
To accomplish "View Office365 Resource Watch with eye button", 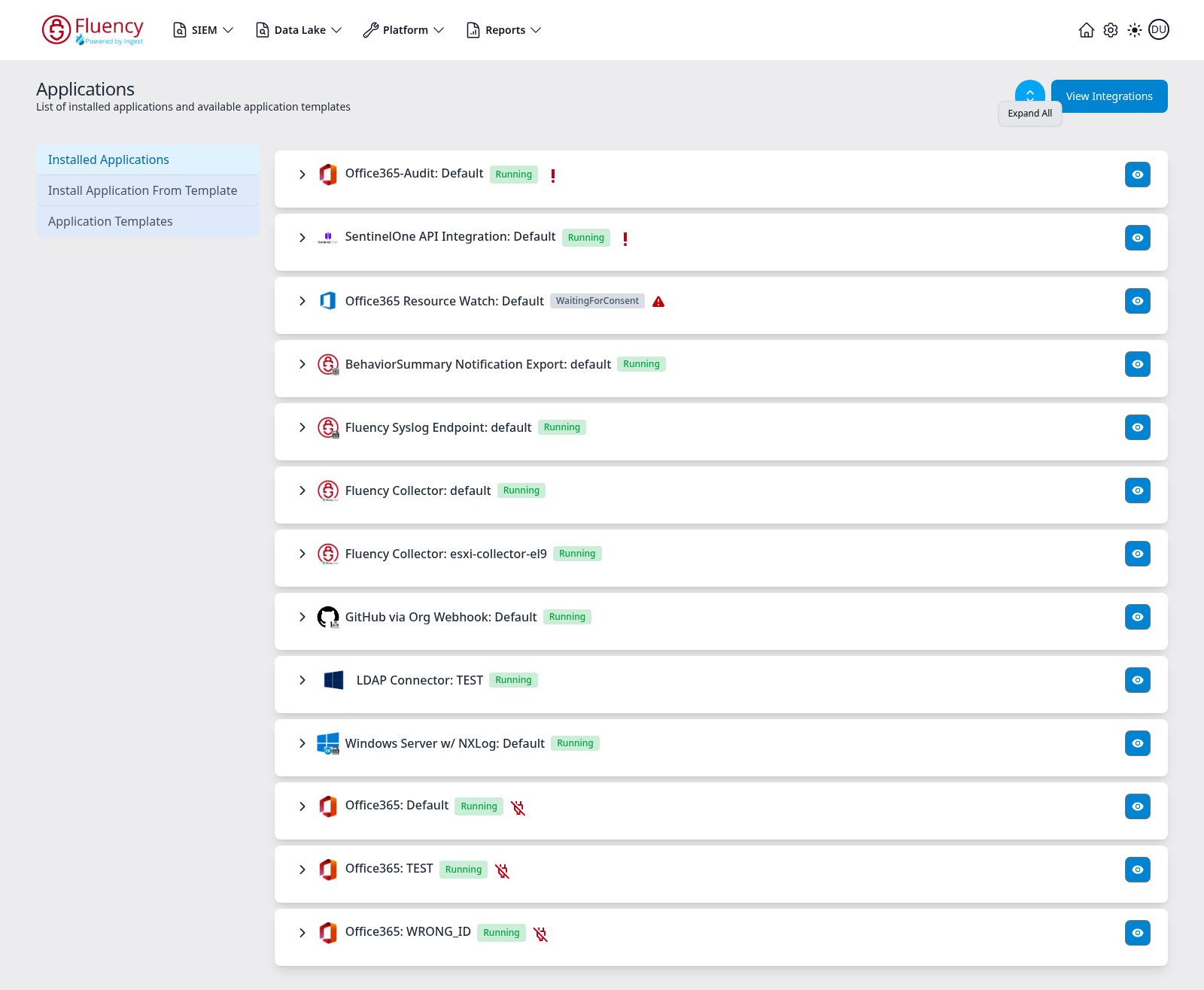I will 1138,301.
